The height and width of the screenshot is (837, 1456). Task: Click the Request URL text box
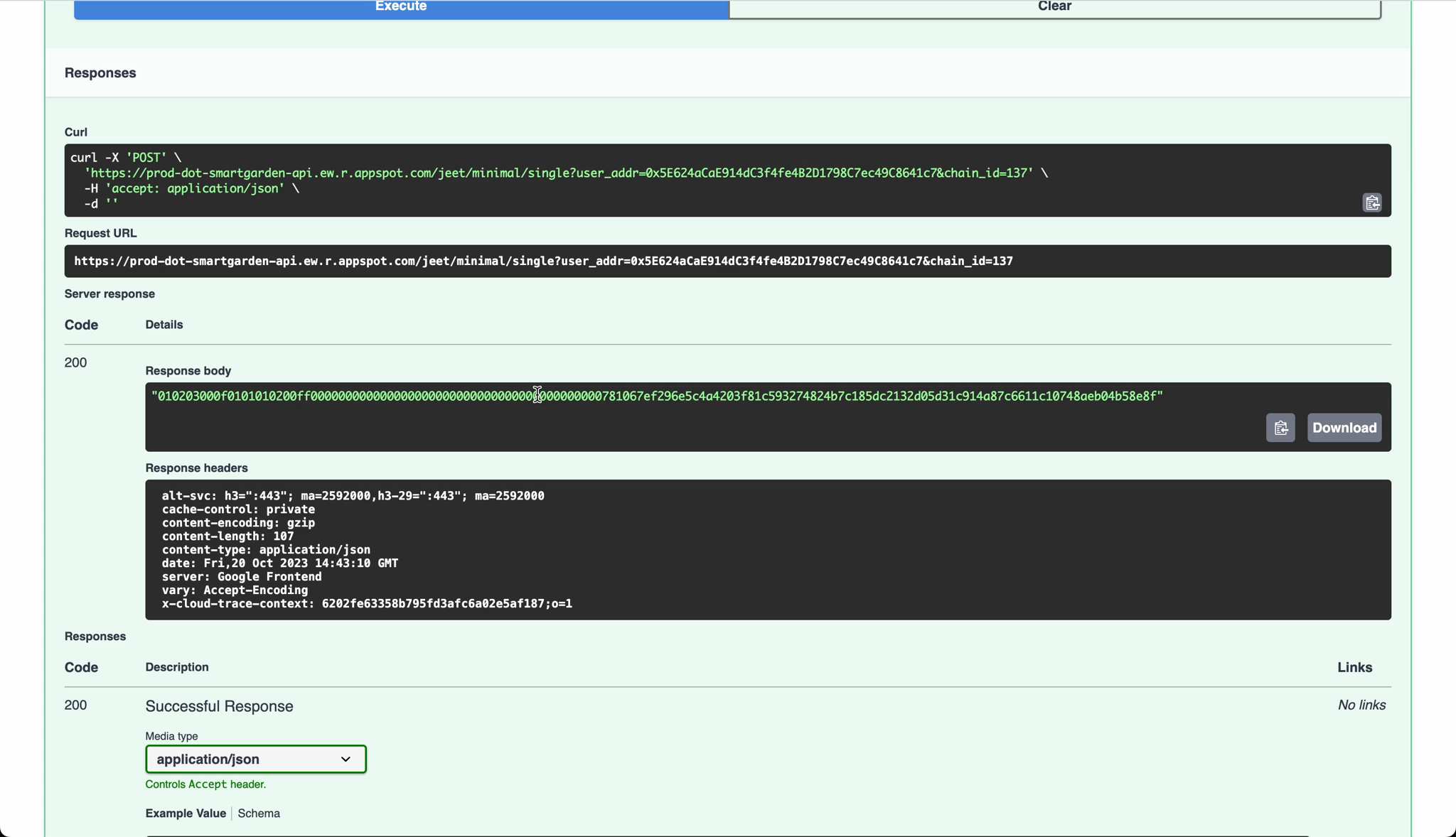point(727,261)
